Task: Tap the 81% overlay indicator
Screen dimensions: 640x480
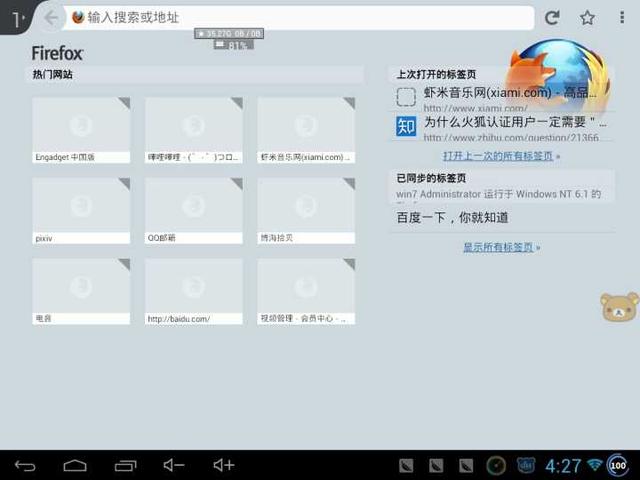Action: click(233, 45)
